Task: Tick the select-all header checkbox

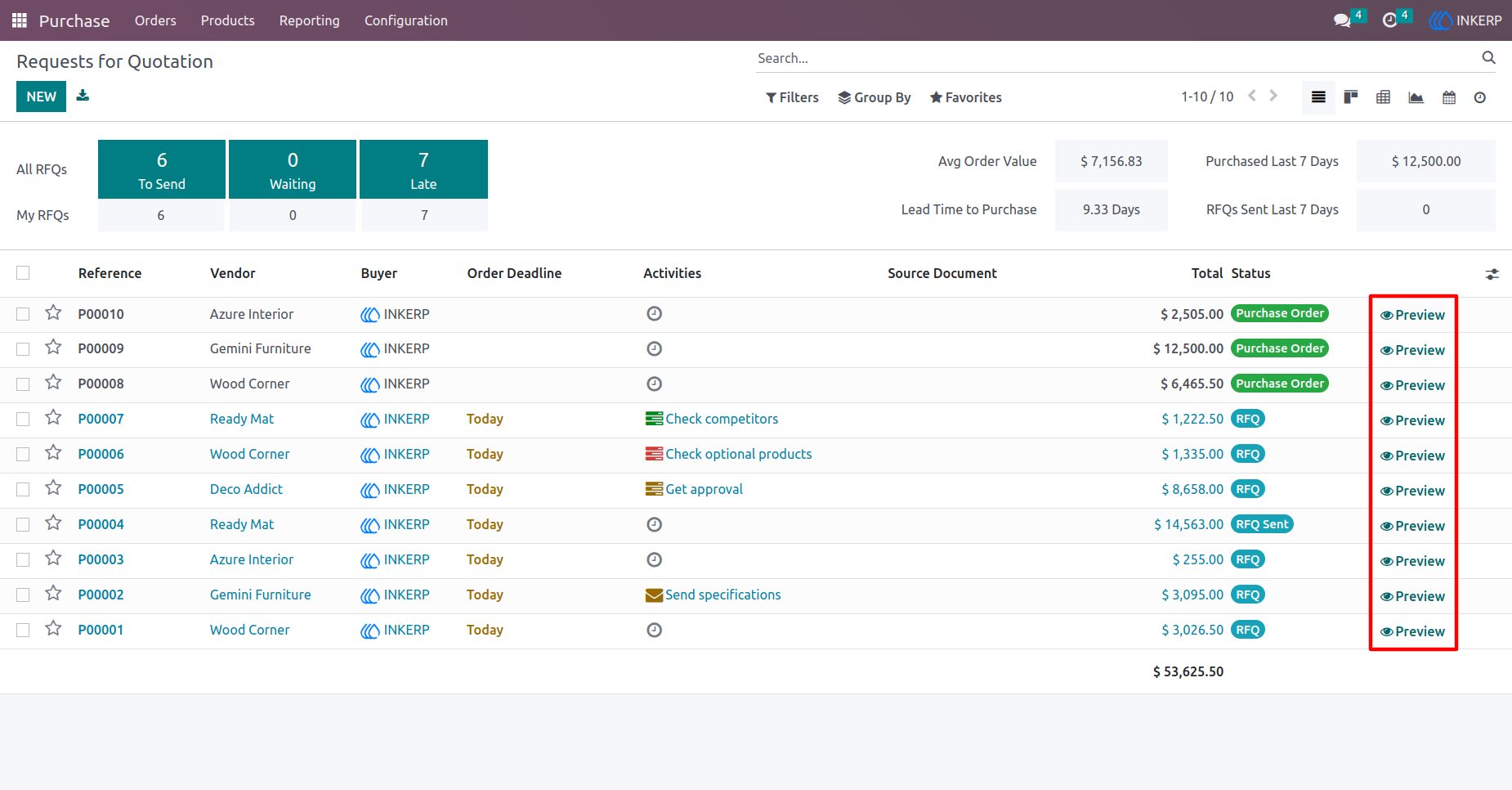Action: tap(23, 273)
